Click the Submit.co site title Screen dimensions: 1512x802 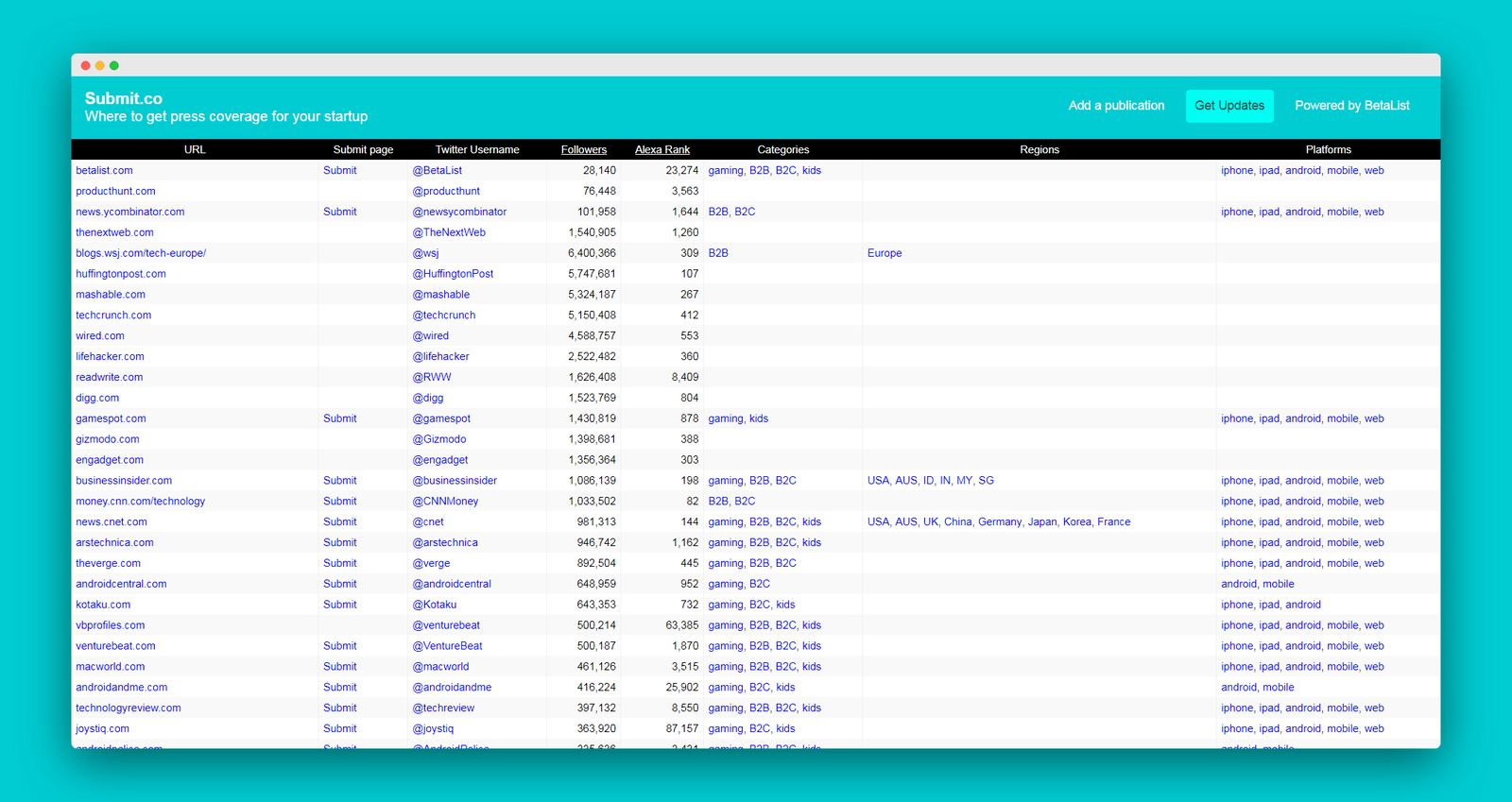[x=124, y=98]
